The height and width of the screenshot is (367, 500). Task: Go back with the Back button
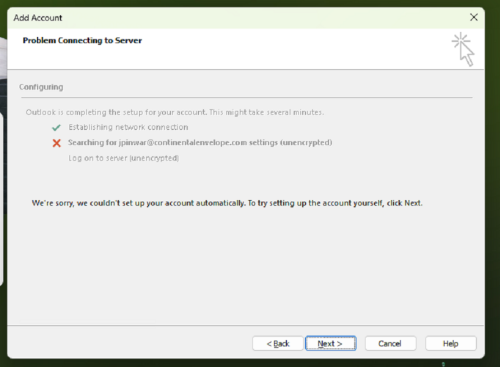[278, 343]
